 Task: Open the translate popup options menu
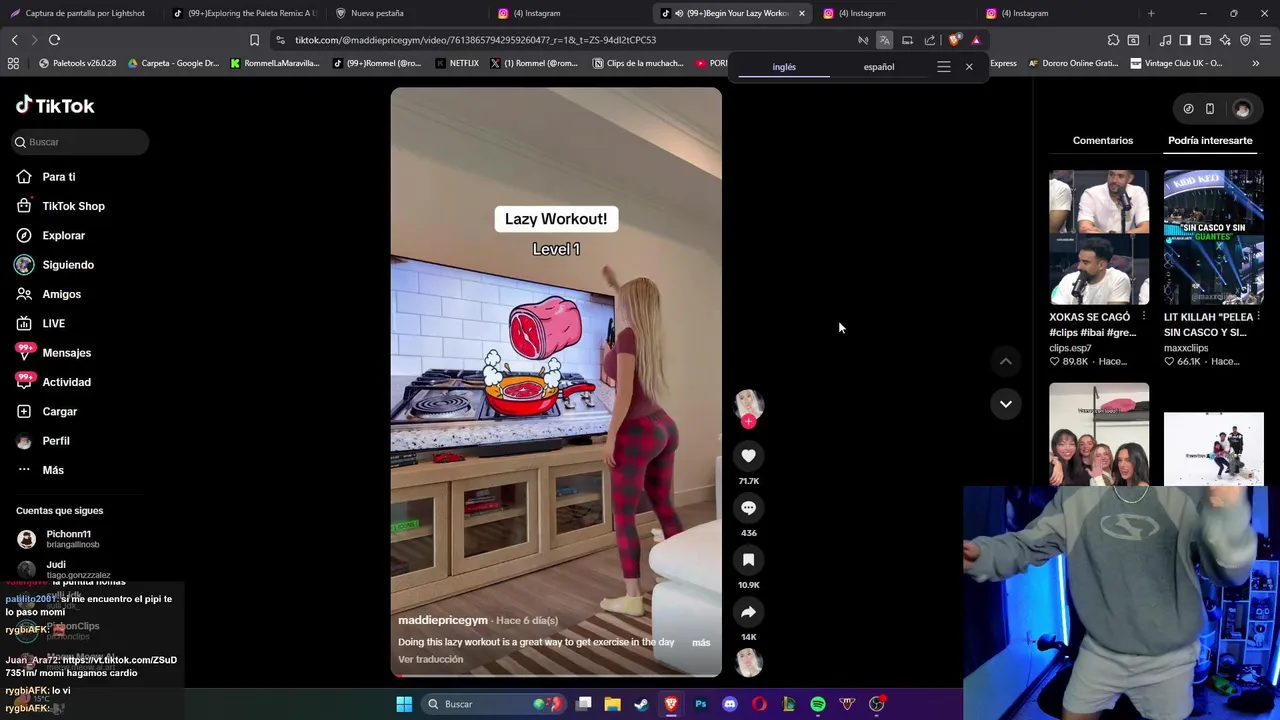(x=943, y=67)
